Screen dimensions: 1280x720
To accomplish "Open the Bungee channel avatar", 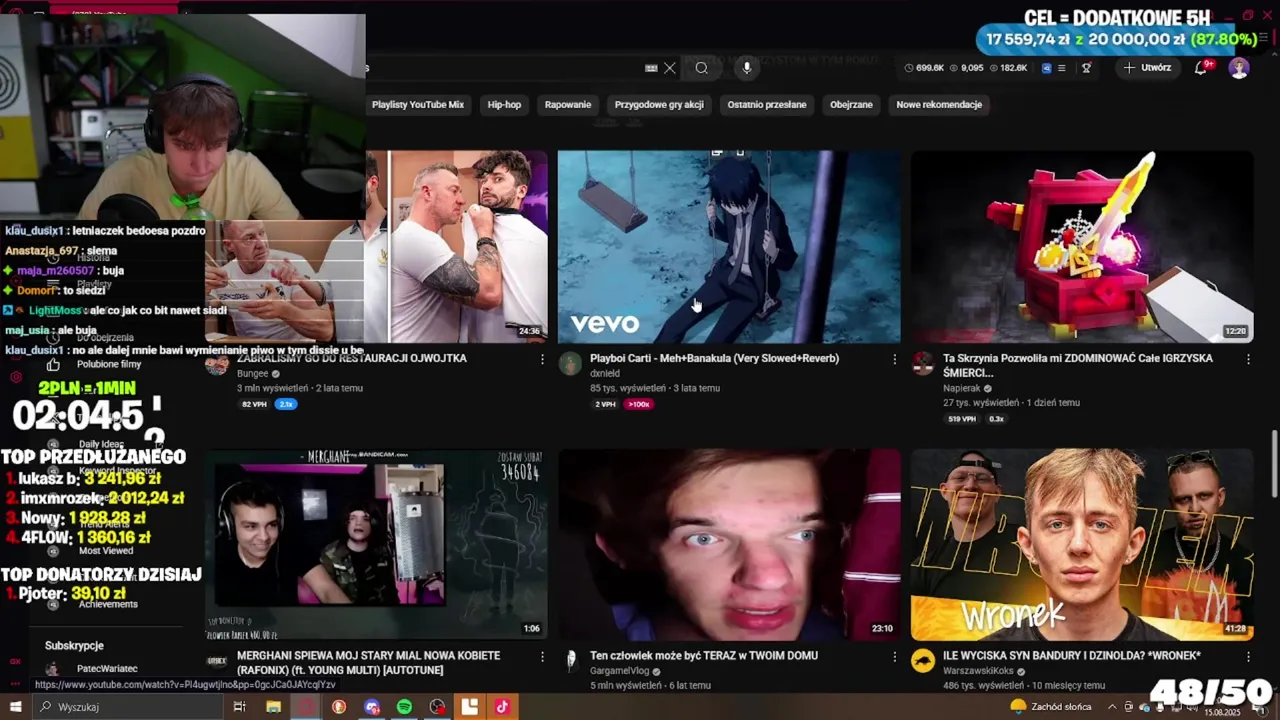I will (x=217, y=363).
